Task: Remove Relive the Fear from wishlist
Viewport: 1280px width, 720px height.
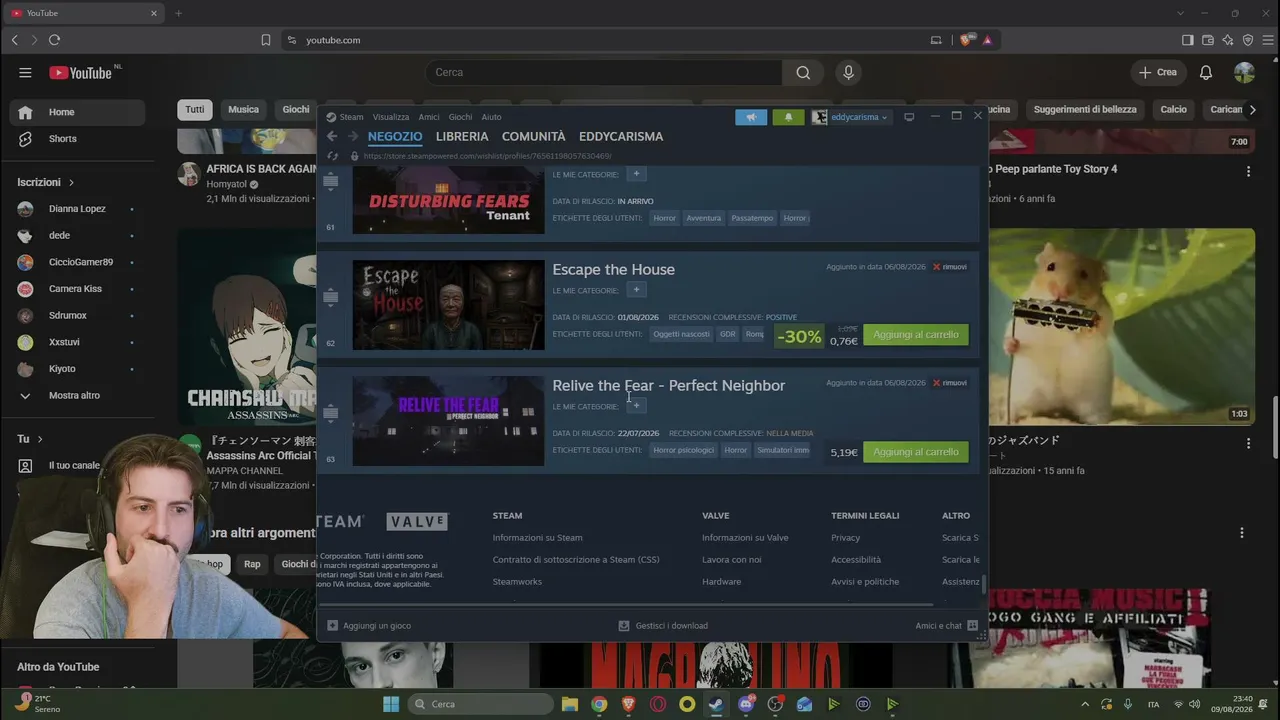Action: coord(950,383)
